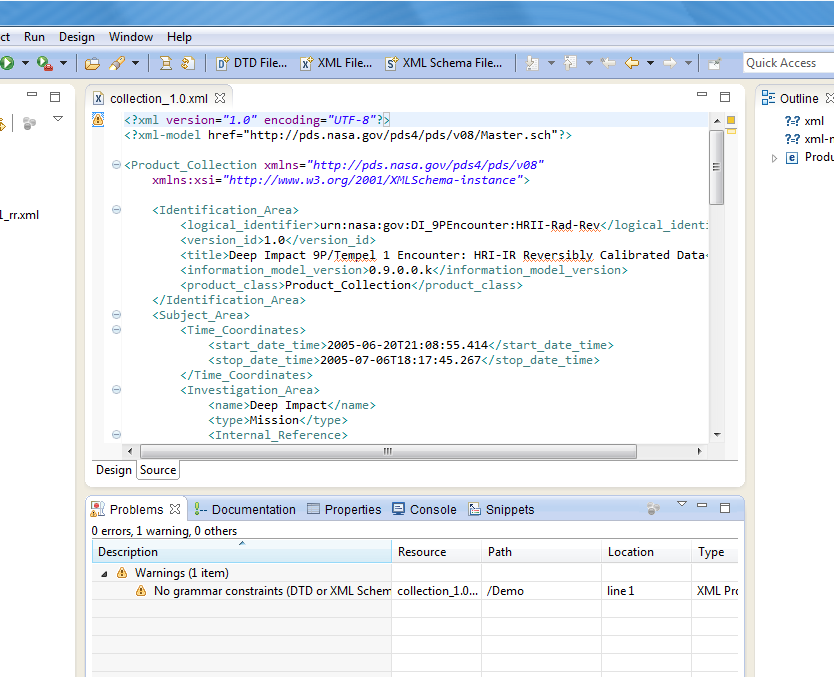The height and width of the screenshot is (677, 834).
Task: Select the collection_1.0.xml editor tab
Action: tap(159, 98)
